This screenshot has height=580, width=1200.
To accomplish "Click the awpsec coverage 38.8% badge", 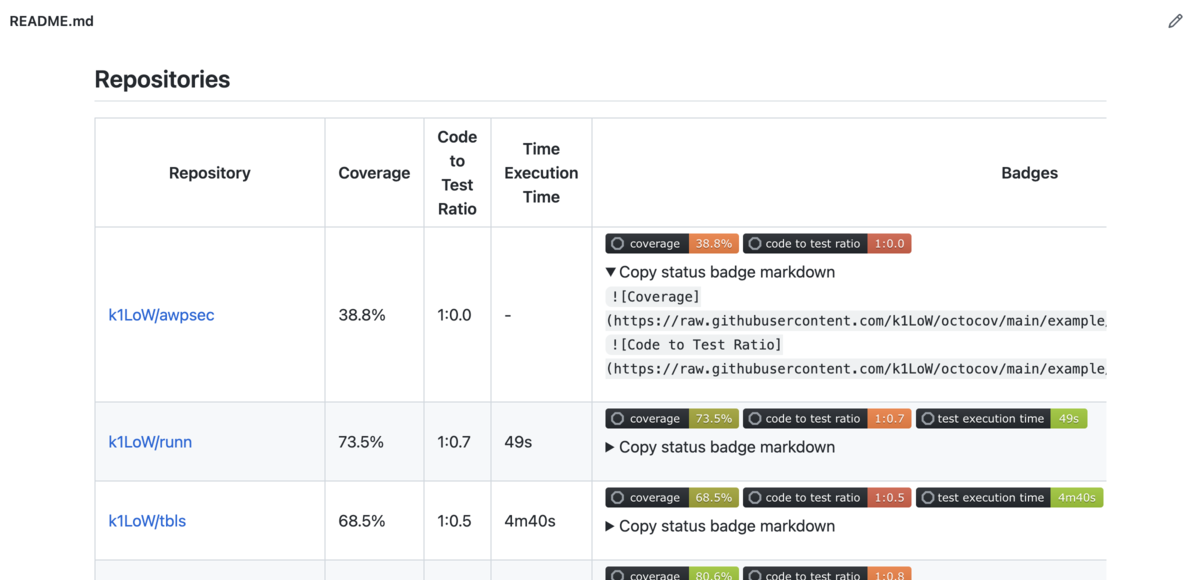I will [672, 244].
